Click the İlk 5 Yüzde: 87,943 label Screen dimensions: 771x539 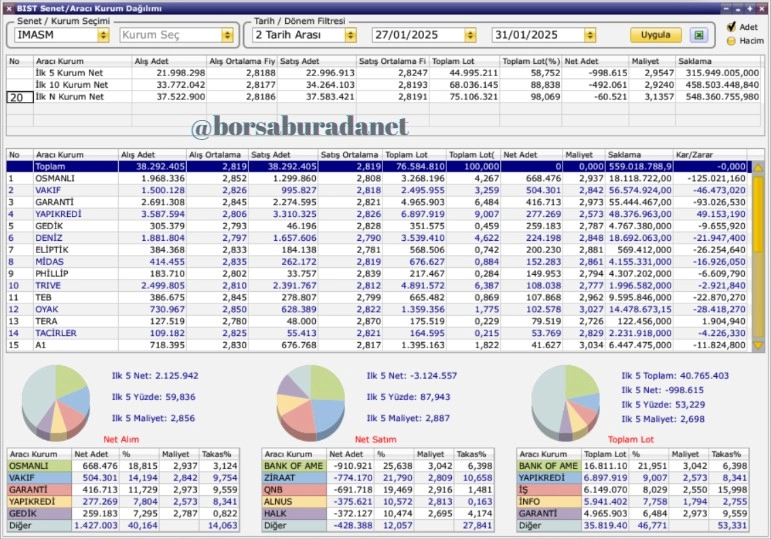coord(408,397)
